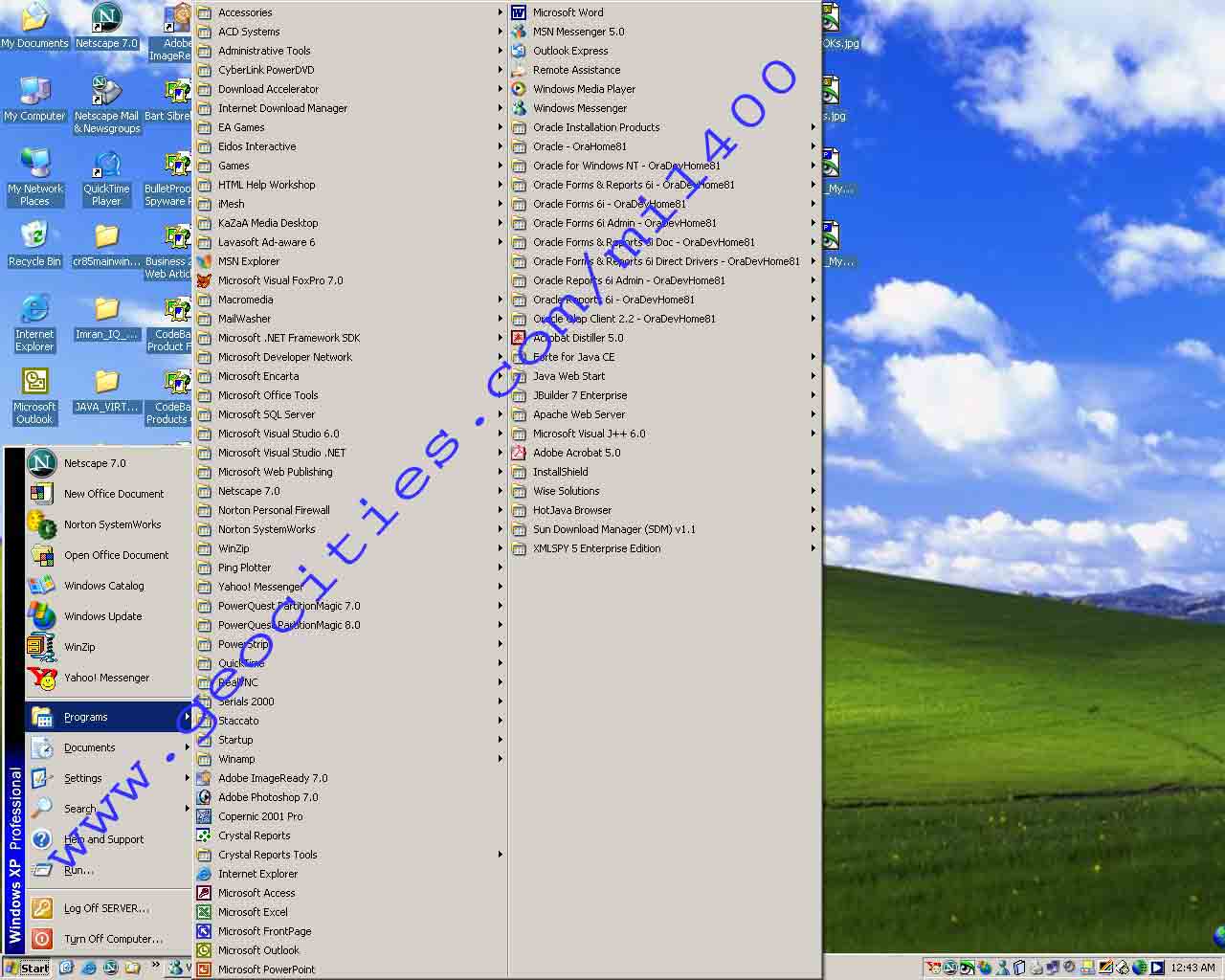This screenshot has height=980, width=1225.
Task: Open New Office Document
Action: pos(108,494)
